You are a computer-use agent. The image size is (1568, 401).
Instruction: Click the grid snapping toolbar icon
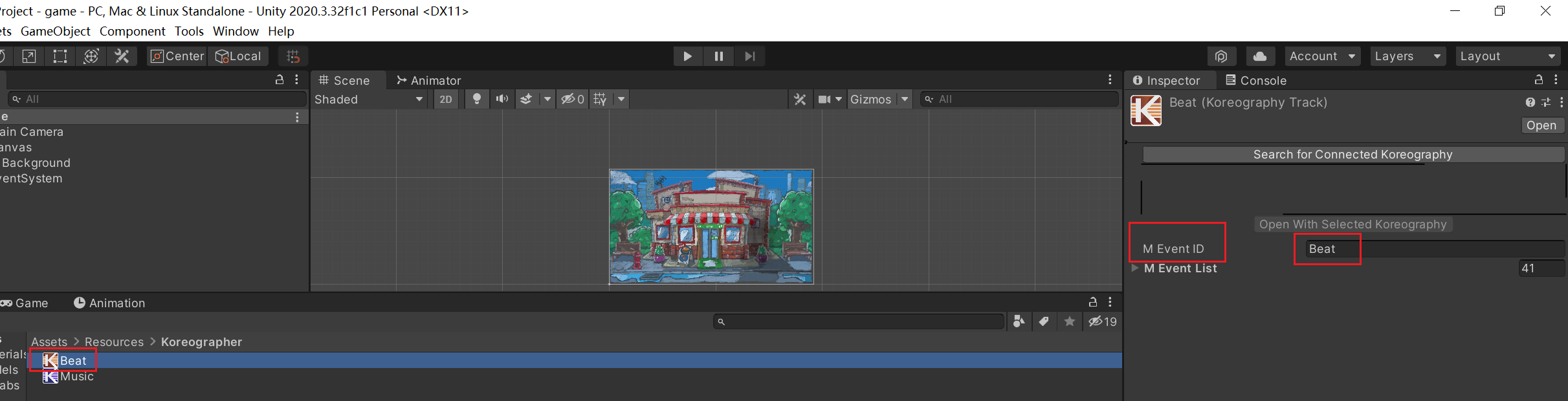click(x=293, y=56)
